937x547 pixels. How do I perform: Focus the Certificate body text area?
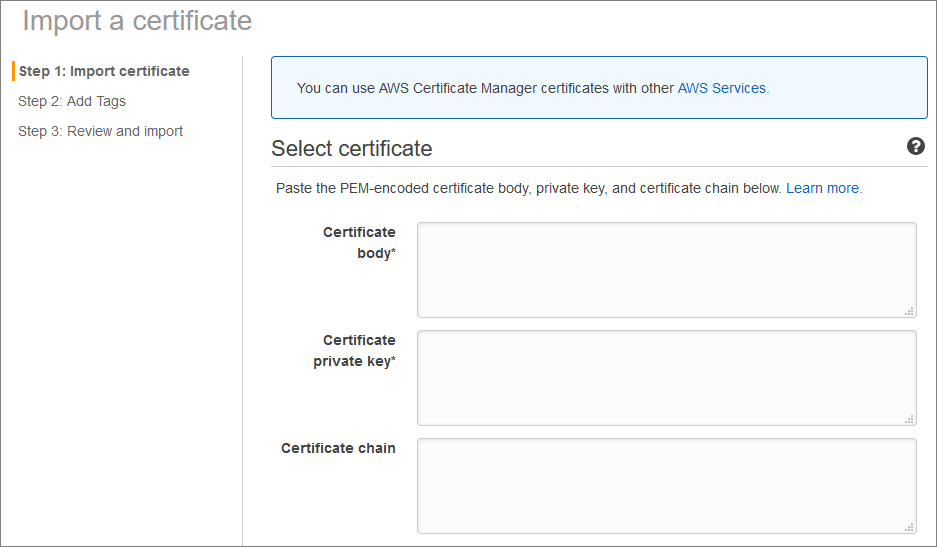(666, 270)
